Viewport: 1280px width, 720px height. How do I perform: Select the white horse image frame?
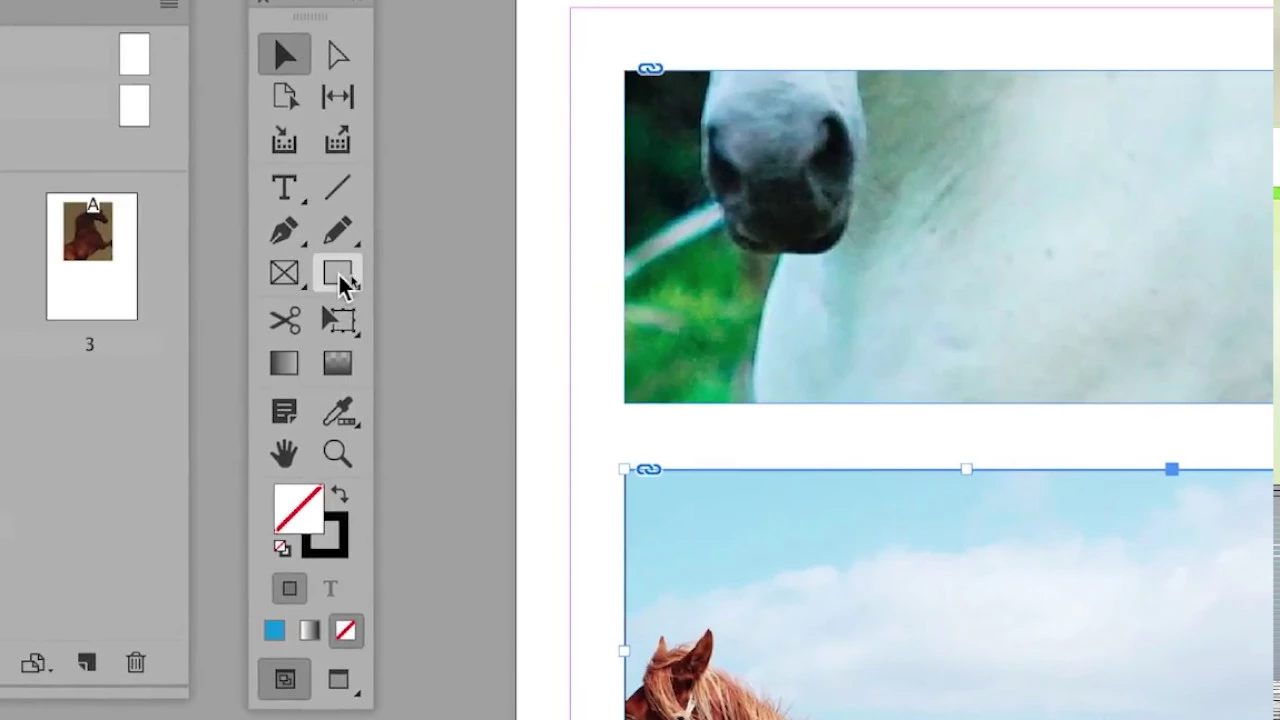(948, 237)
